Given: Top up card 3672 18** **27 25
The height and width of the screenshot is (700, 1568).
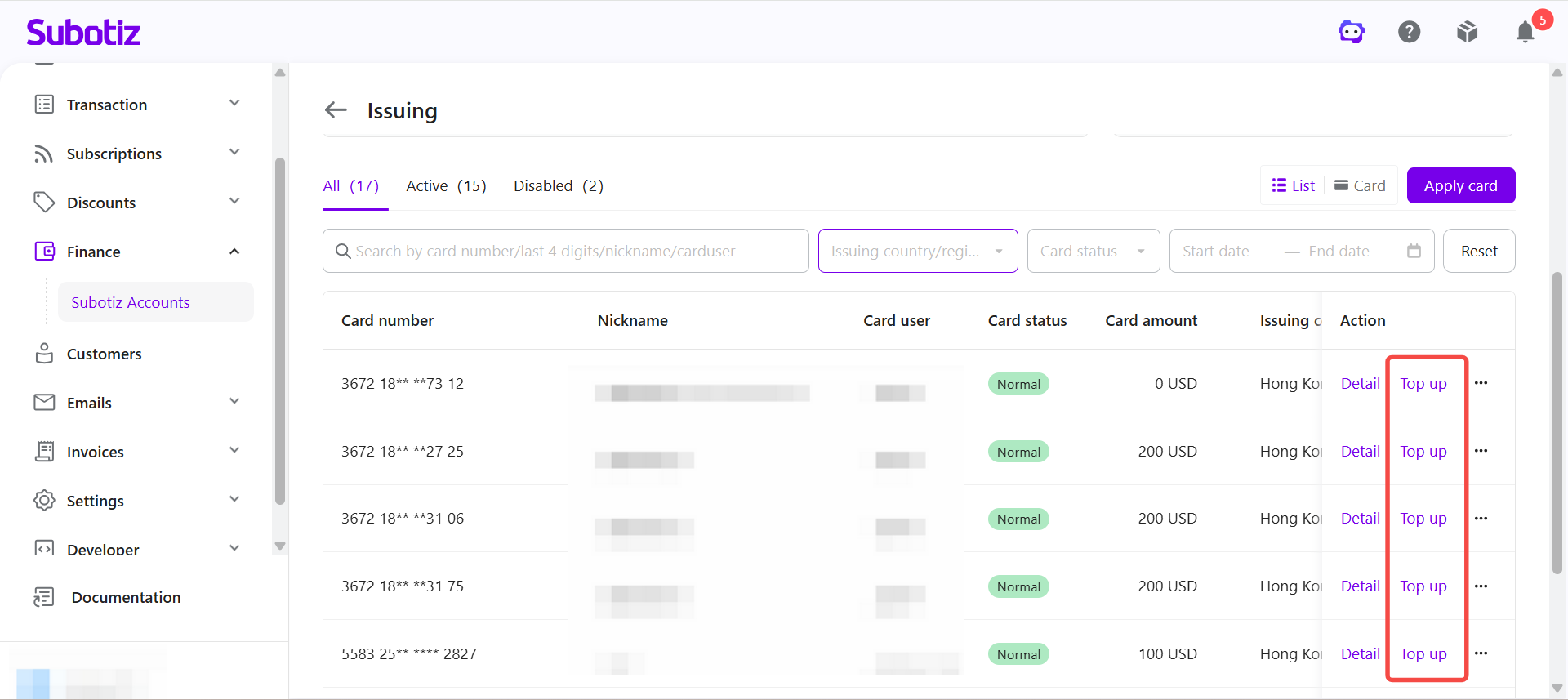Looking at the screenshot, I should tap(1423, 451).
